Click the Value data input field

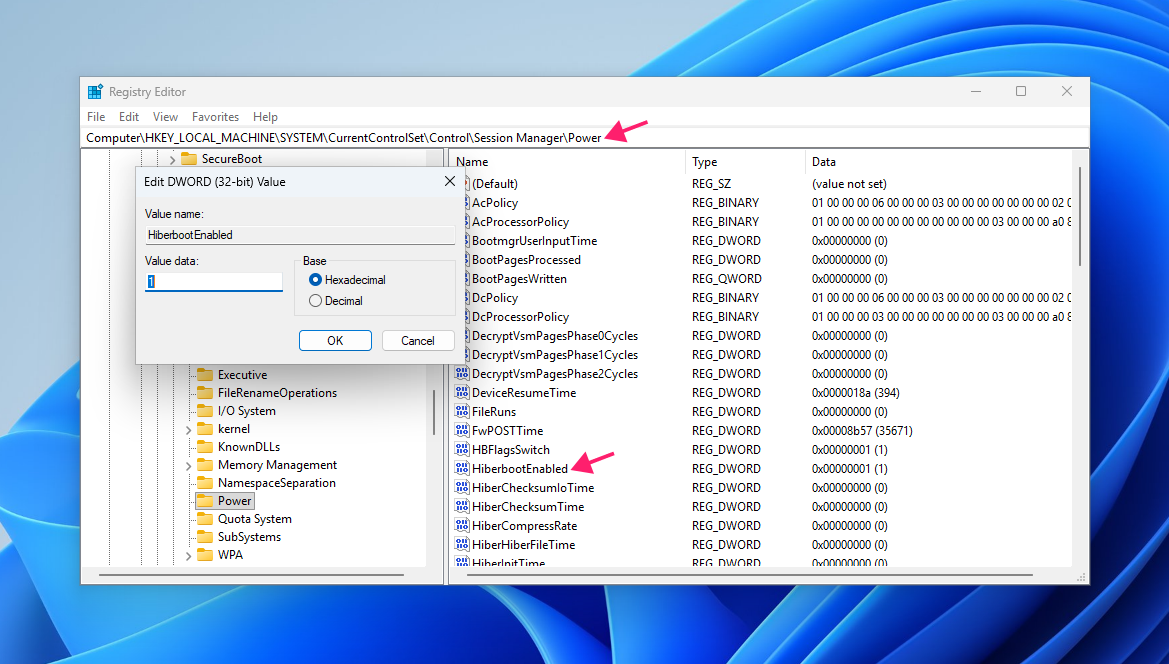click(214, 282)
